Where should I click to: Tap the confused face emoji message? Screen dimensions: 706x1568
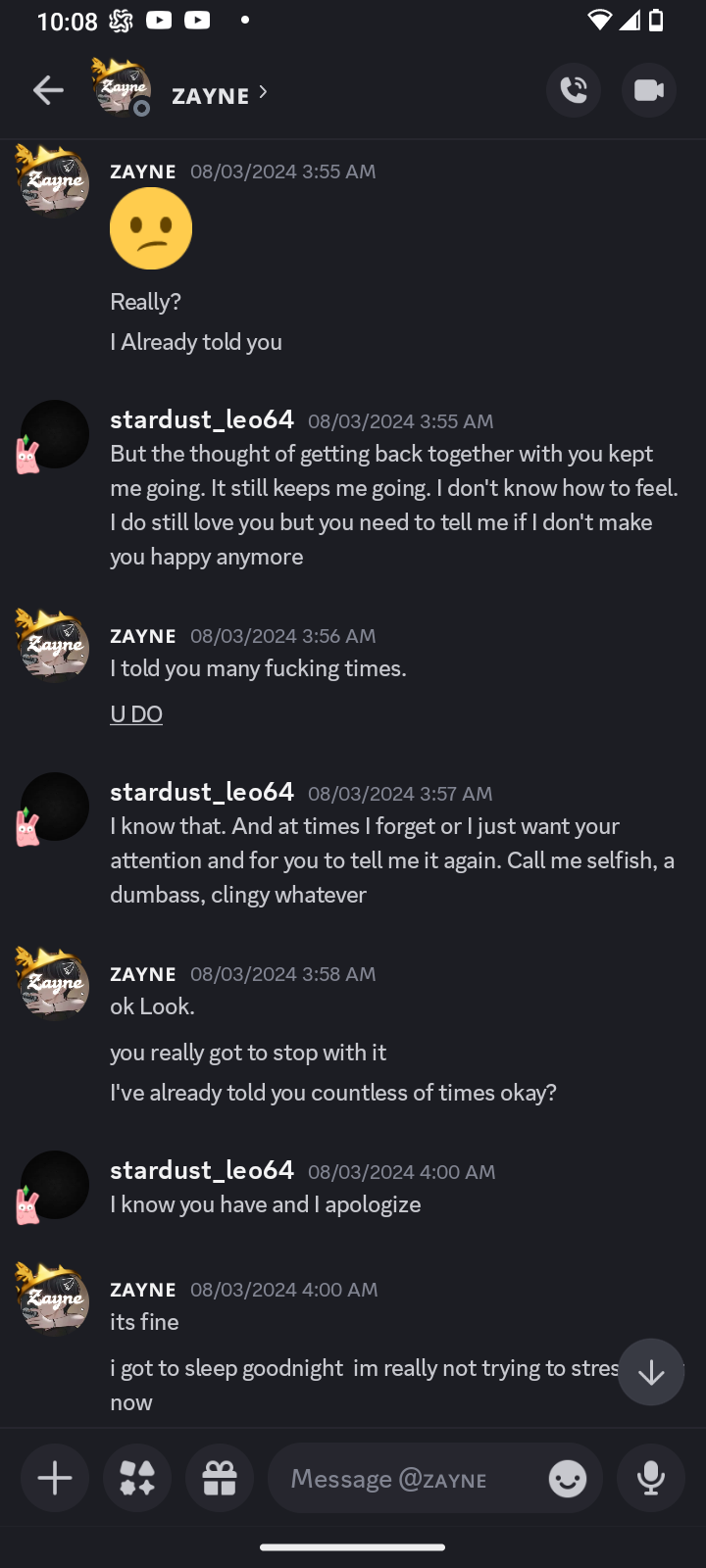tap(151, 228)
